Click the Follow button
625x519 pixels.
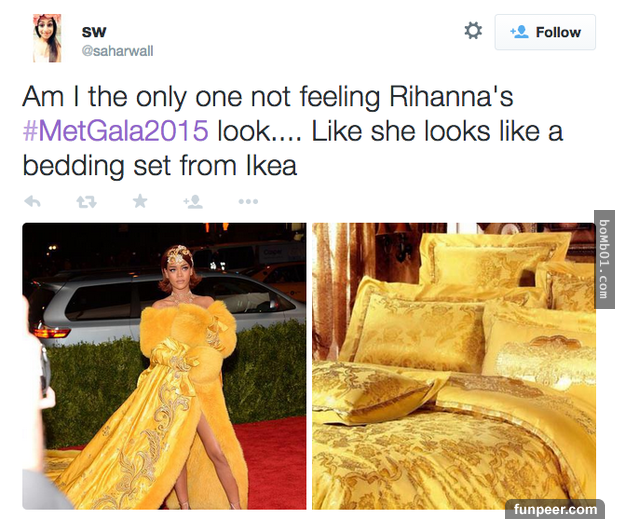(x=545, y=32)
